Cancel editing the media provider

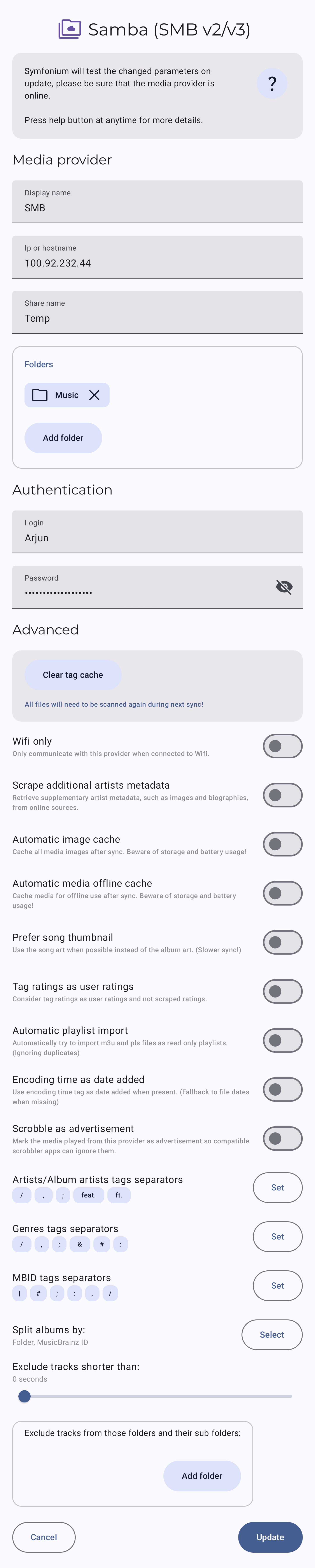[44, 1538]
